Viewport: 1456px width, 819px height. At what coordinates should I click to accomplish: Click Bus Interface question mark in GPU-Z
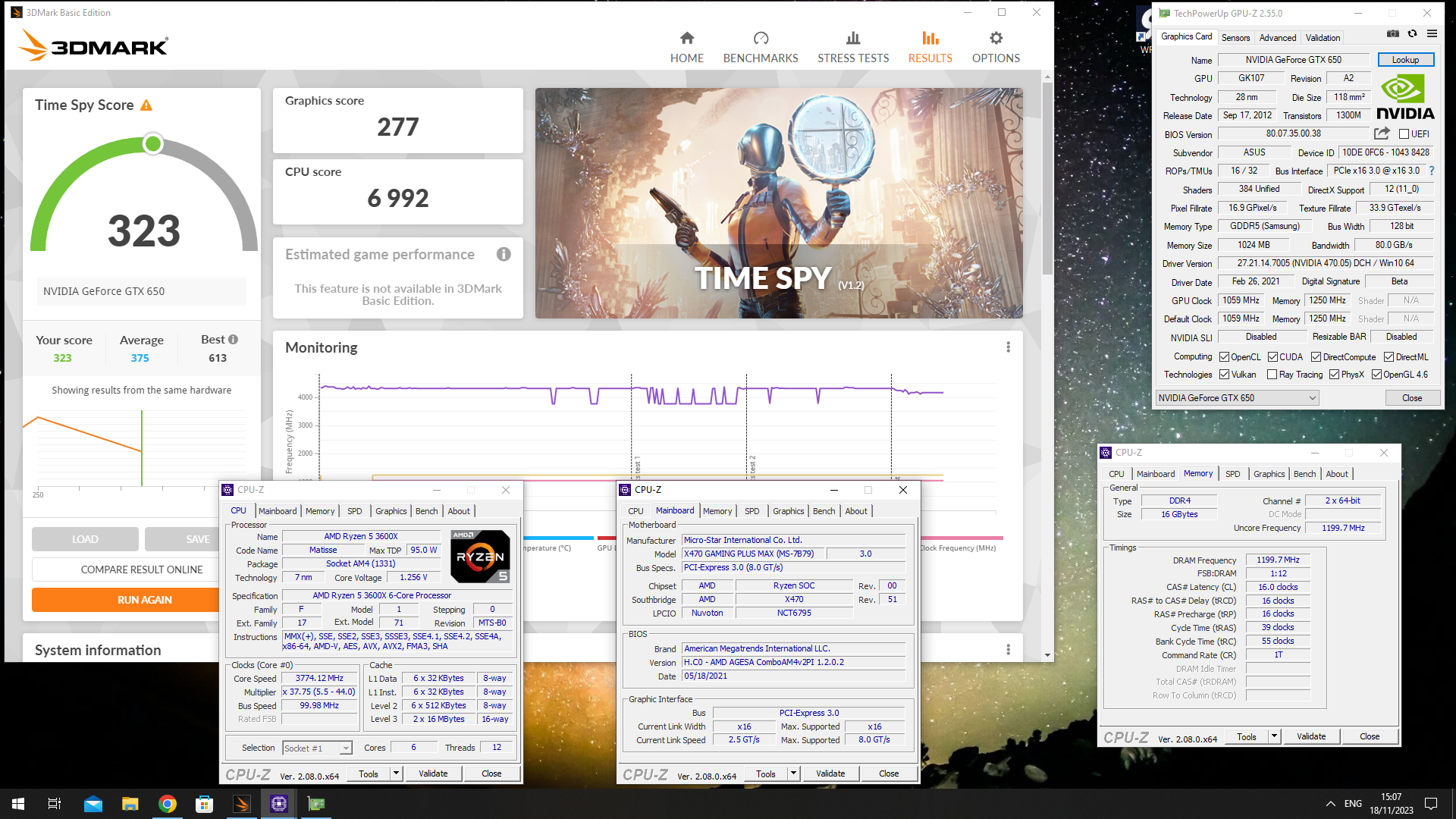point(1432,171)
